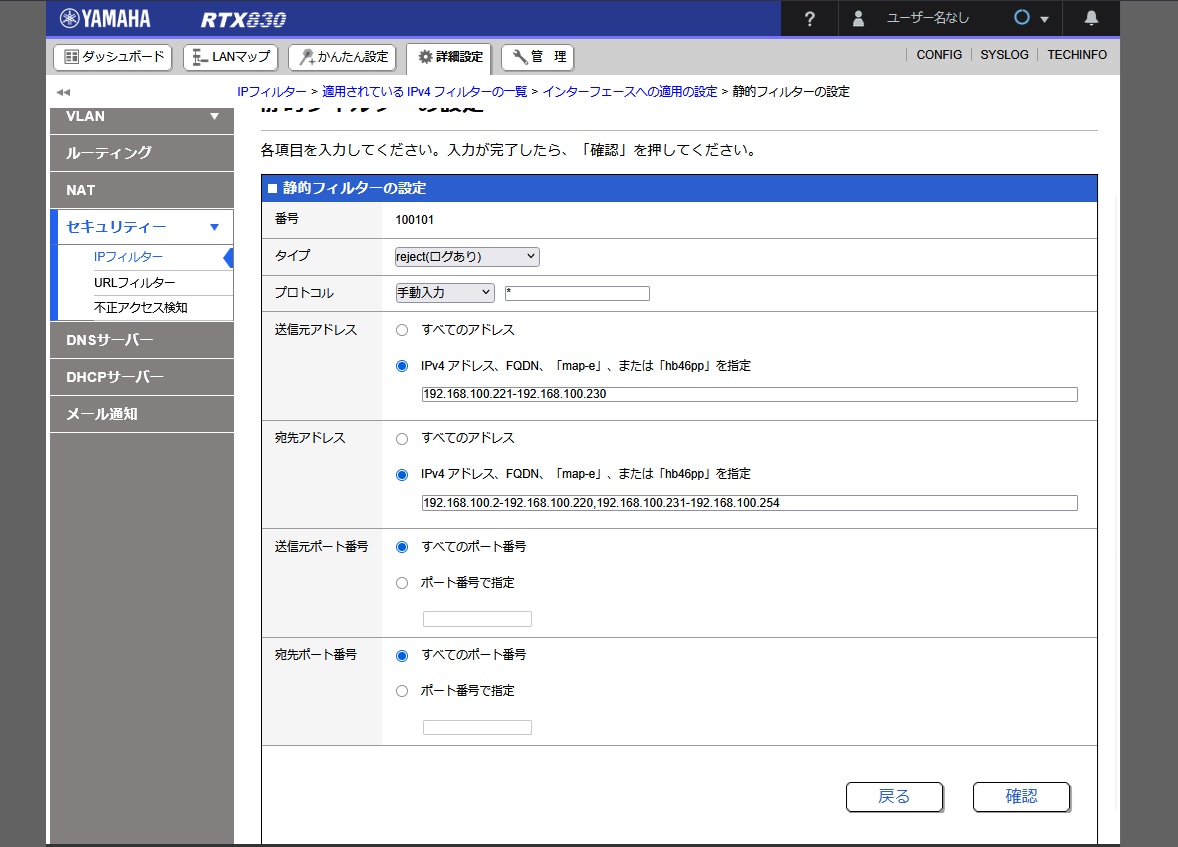Click the Yamaha logo
Viewport: 1178px width, 847px height.
105,19
